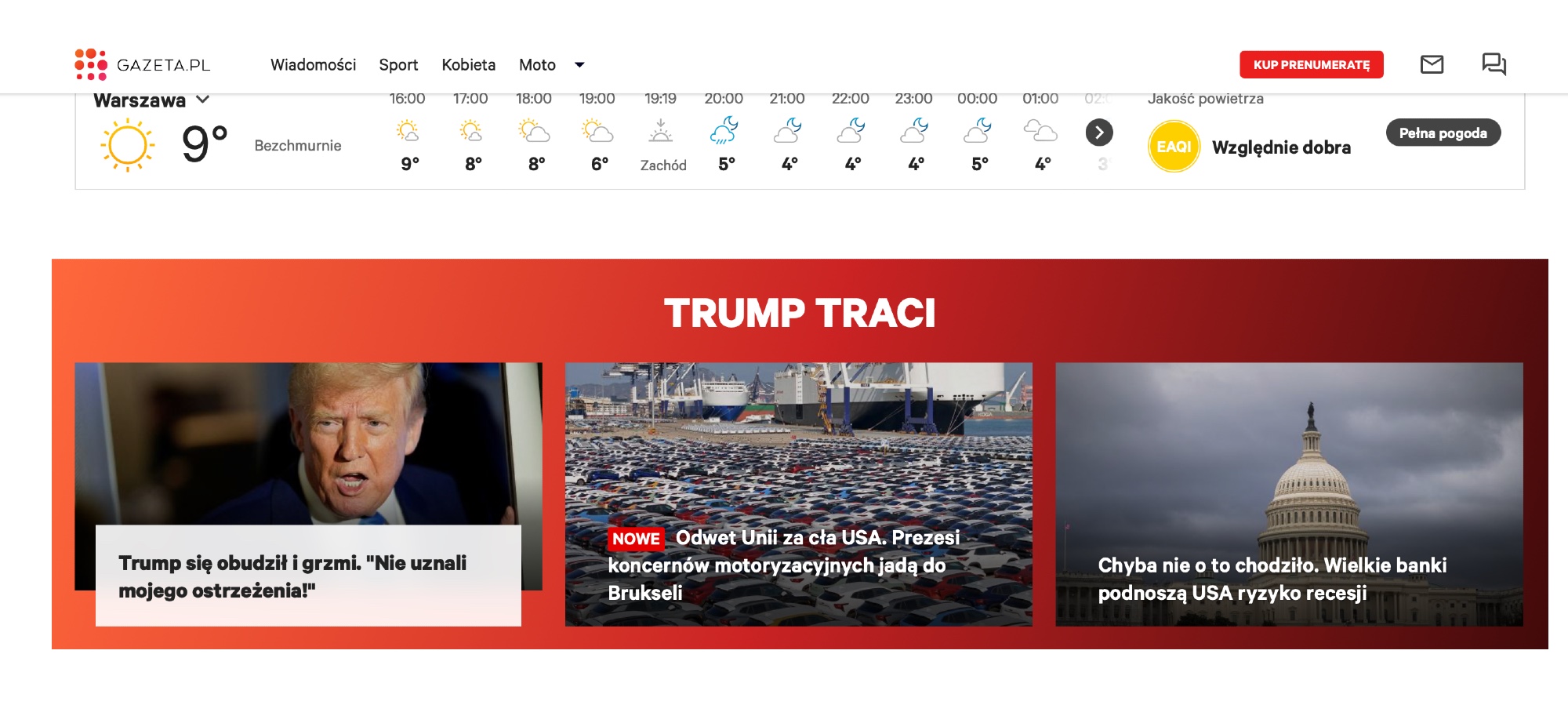Open the mail envelope icon

(x=1432, y=64)
